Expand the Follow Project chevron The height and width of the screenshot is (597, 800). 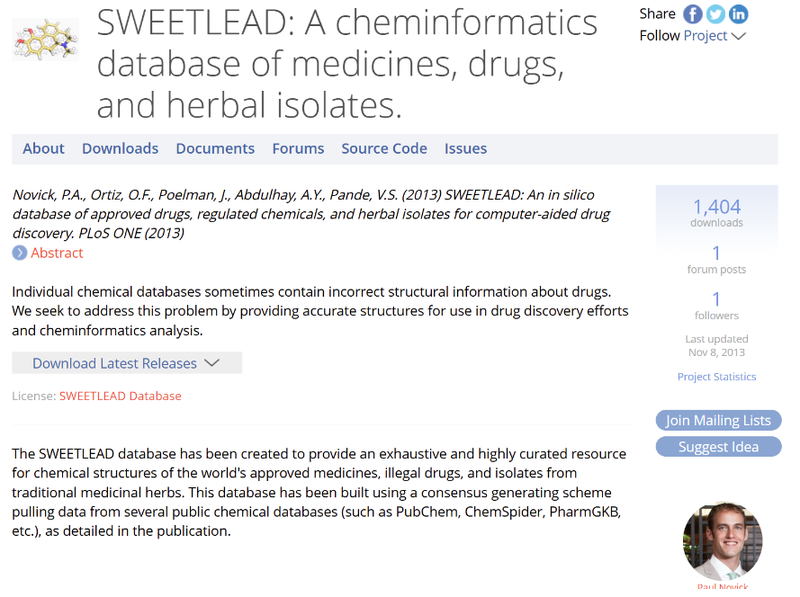click(x=739, y=36)
